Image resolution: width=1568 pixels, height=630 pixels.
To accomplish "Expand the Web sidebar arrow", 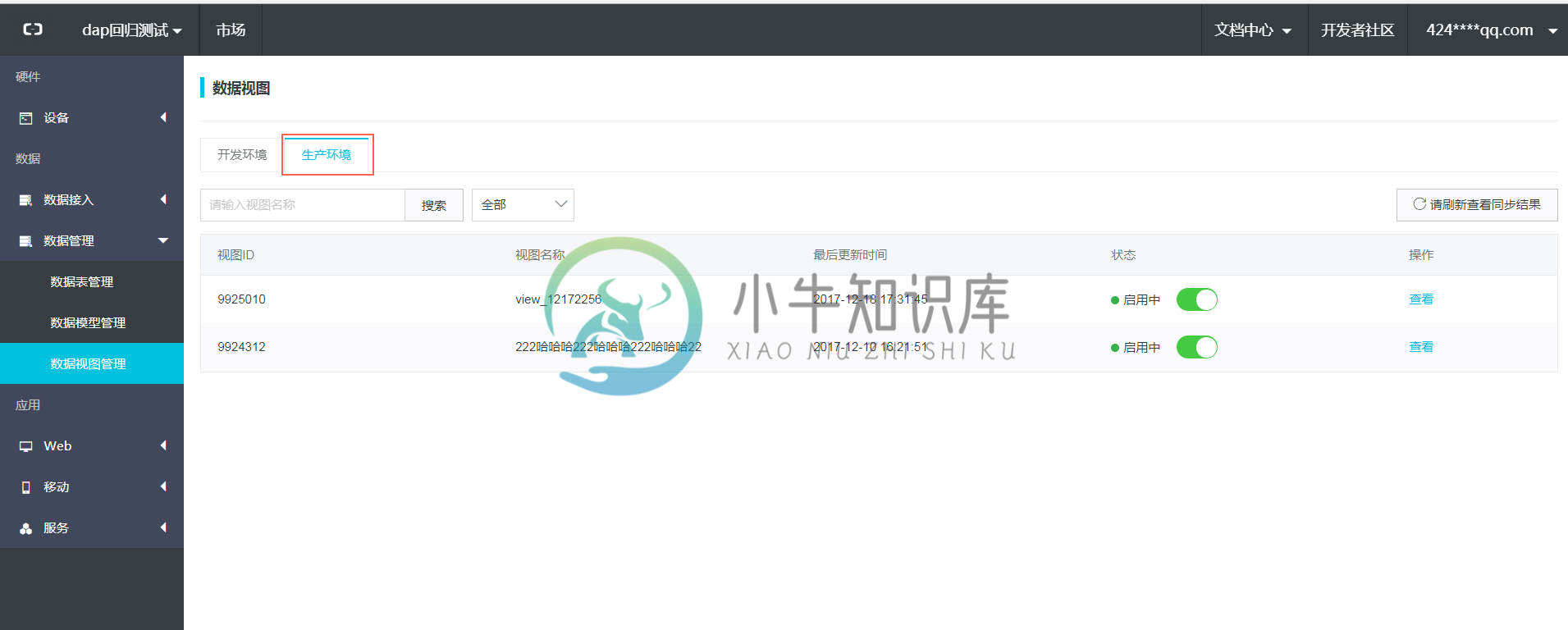I will 163,445.
